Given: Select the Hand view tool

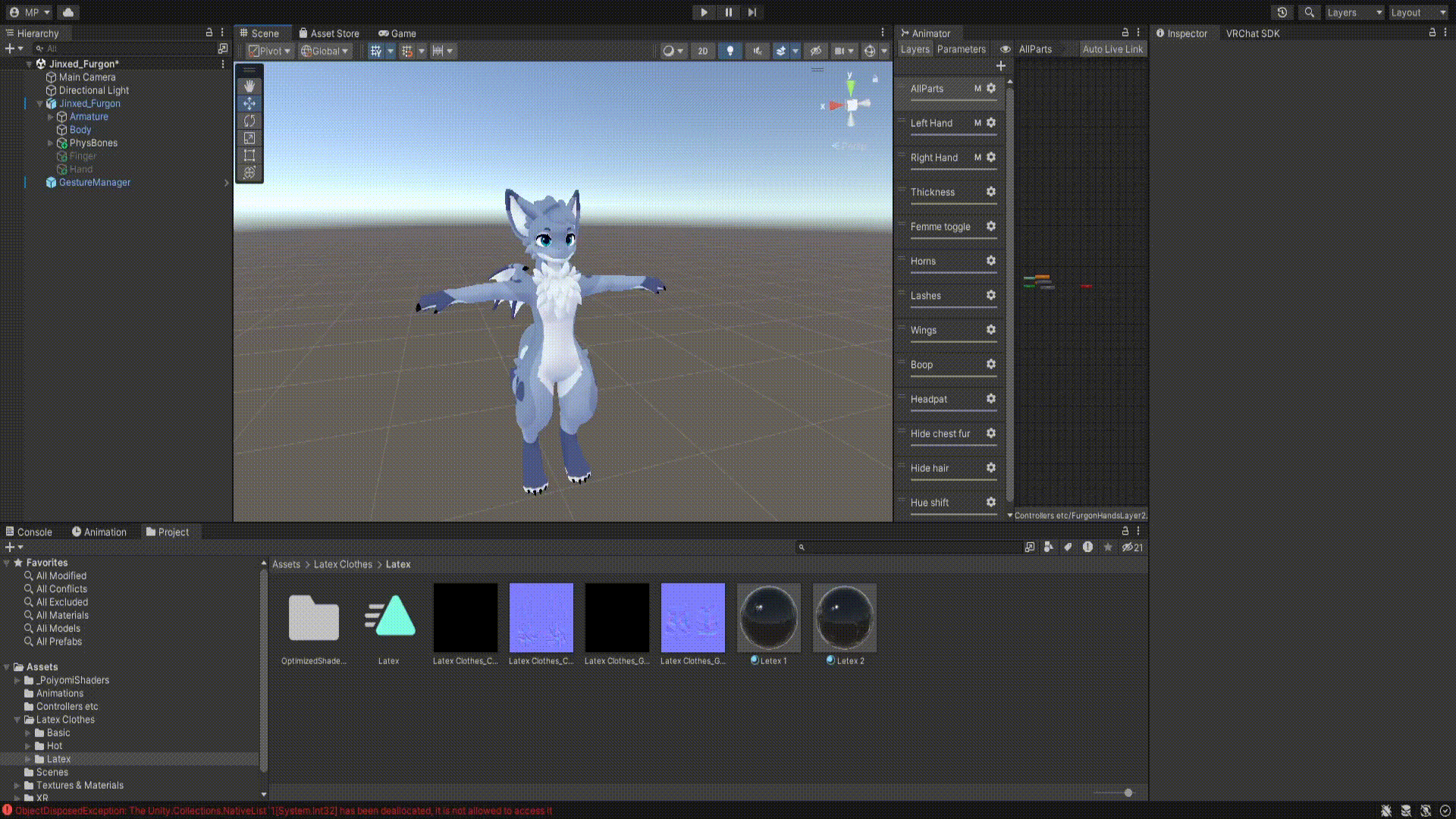Looking at the screenshot, I should click(249, 86).
